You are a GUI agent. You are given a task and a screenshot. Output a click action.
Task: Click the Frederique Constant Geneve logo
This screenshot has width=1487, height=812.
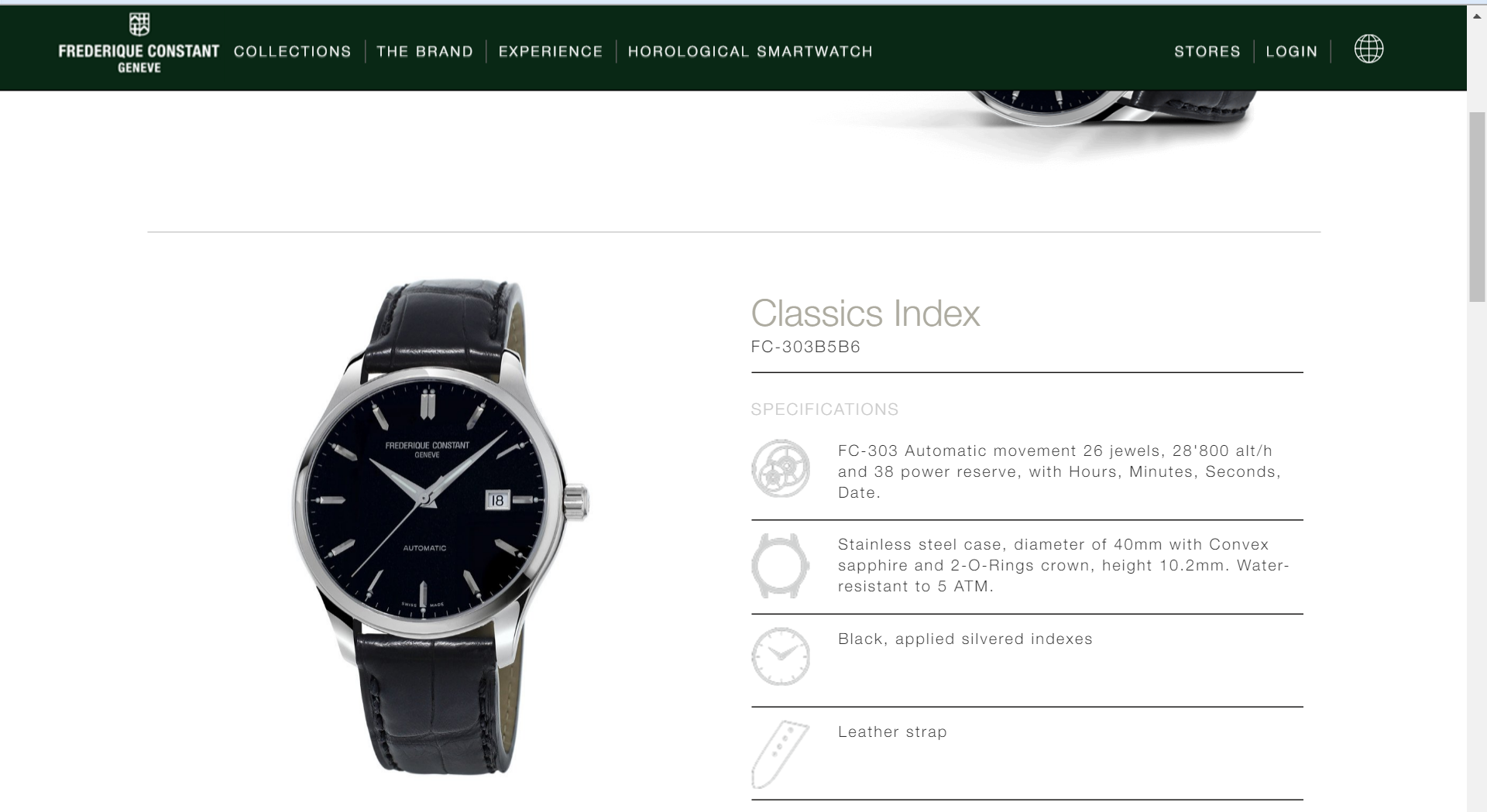pos(139,43)
